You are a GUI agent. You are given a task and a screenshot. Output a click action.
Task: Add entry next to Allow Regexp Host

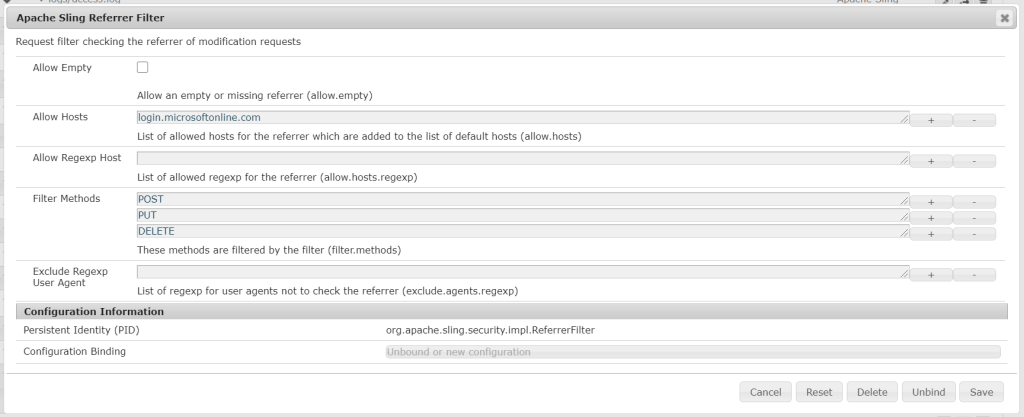coord(931,160)
